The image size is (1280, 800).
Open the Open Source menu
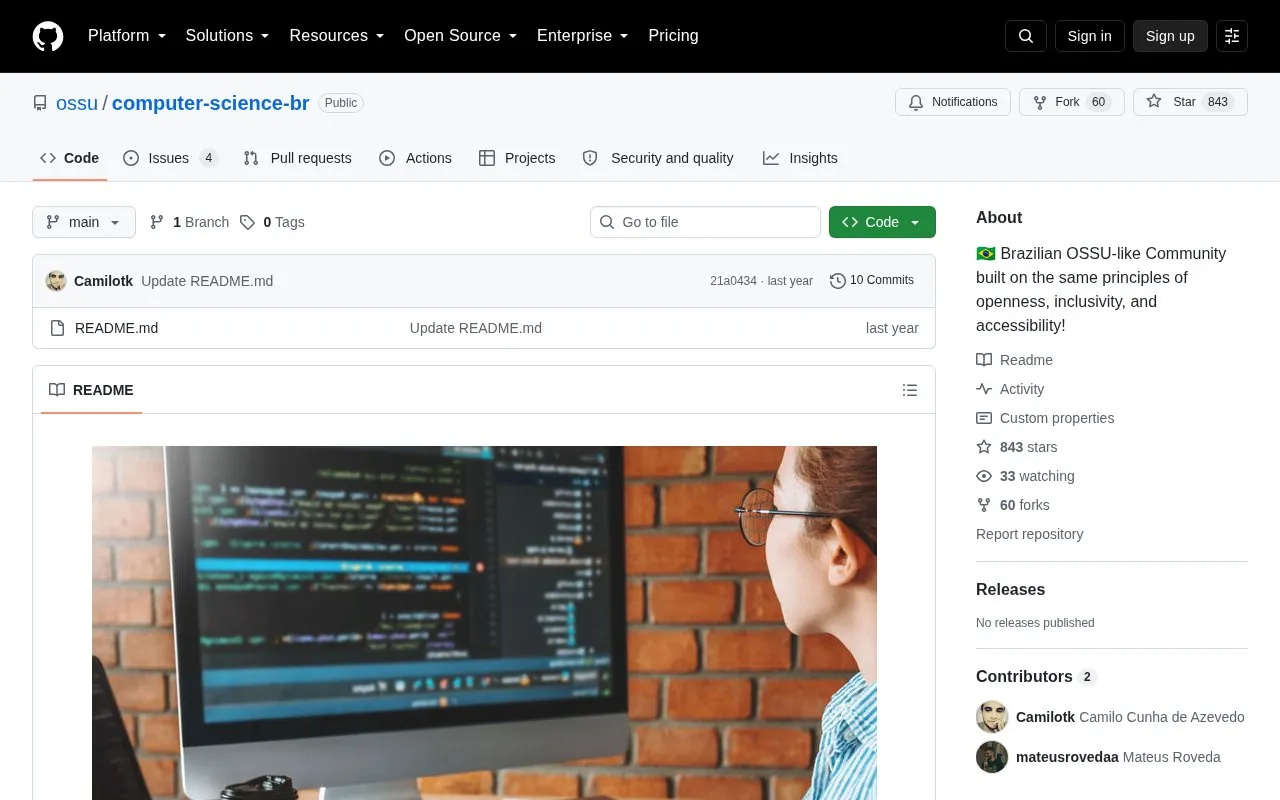(460, 36)
